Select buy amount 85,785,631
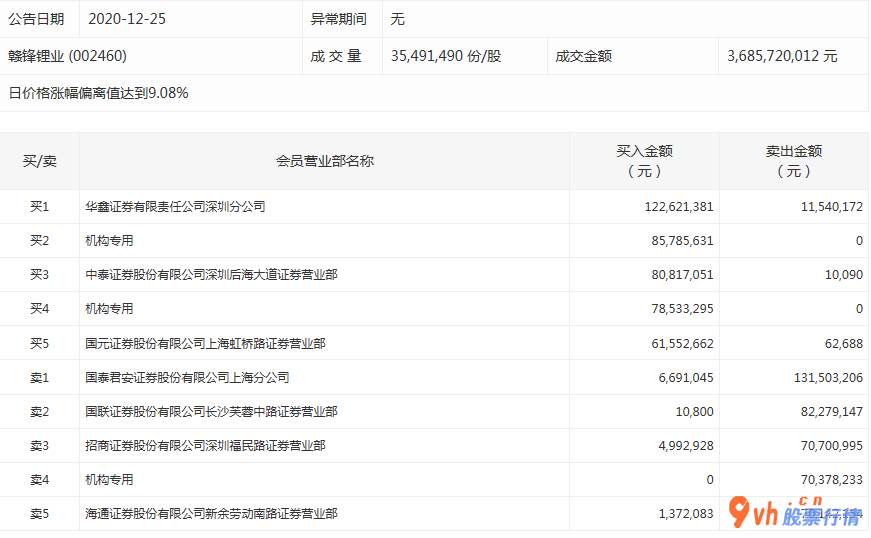Screen dimensions: 871x538 (x=682, y=240)
